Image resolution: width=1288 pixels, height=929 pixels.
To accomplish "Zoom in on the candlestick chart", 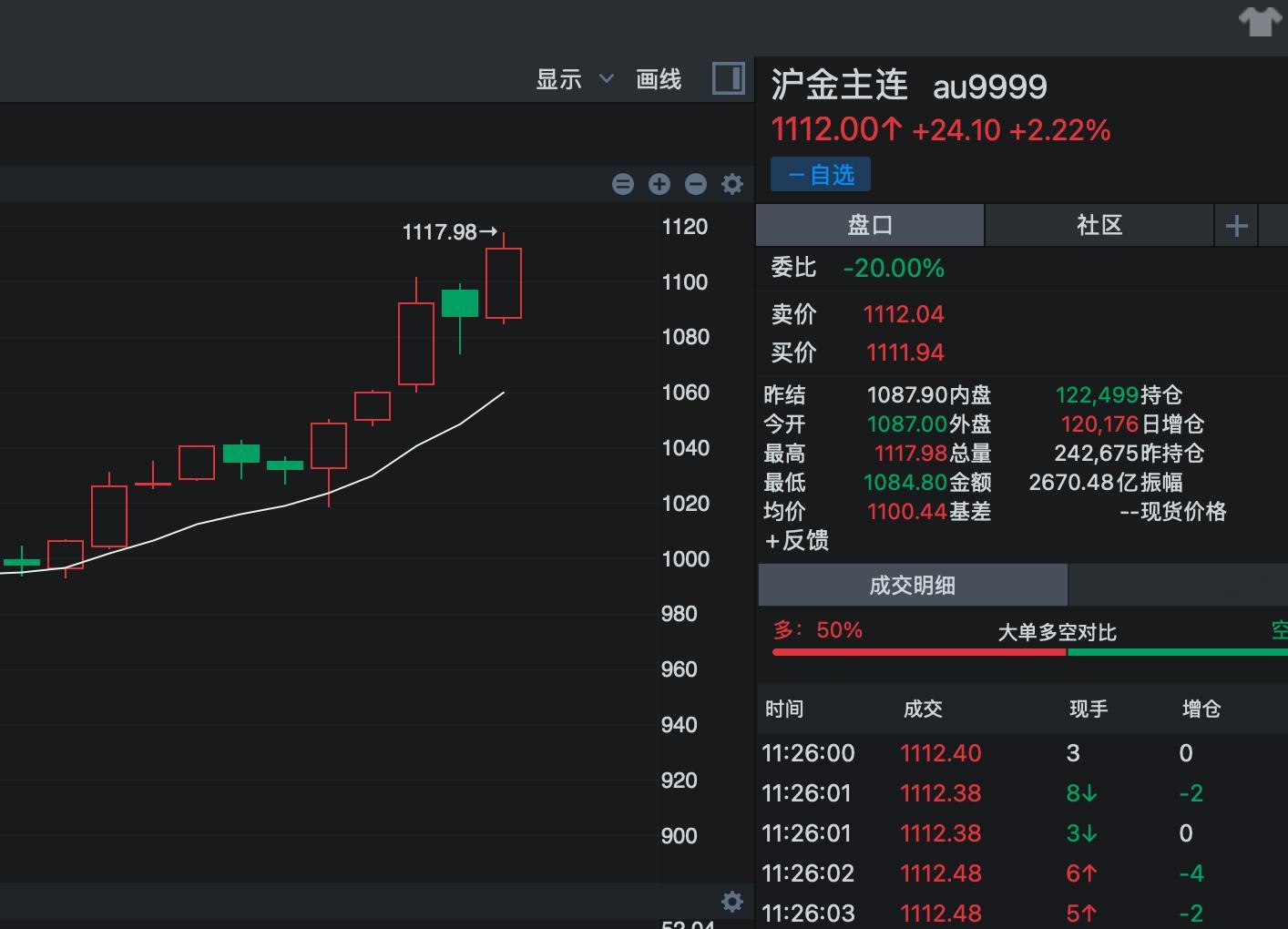I will pyautogui.click(x=659, y=184).
